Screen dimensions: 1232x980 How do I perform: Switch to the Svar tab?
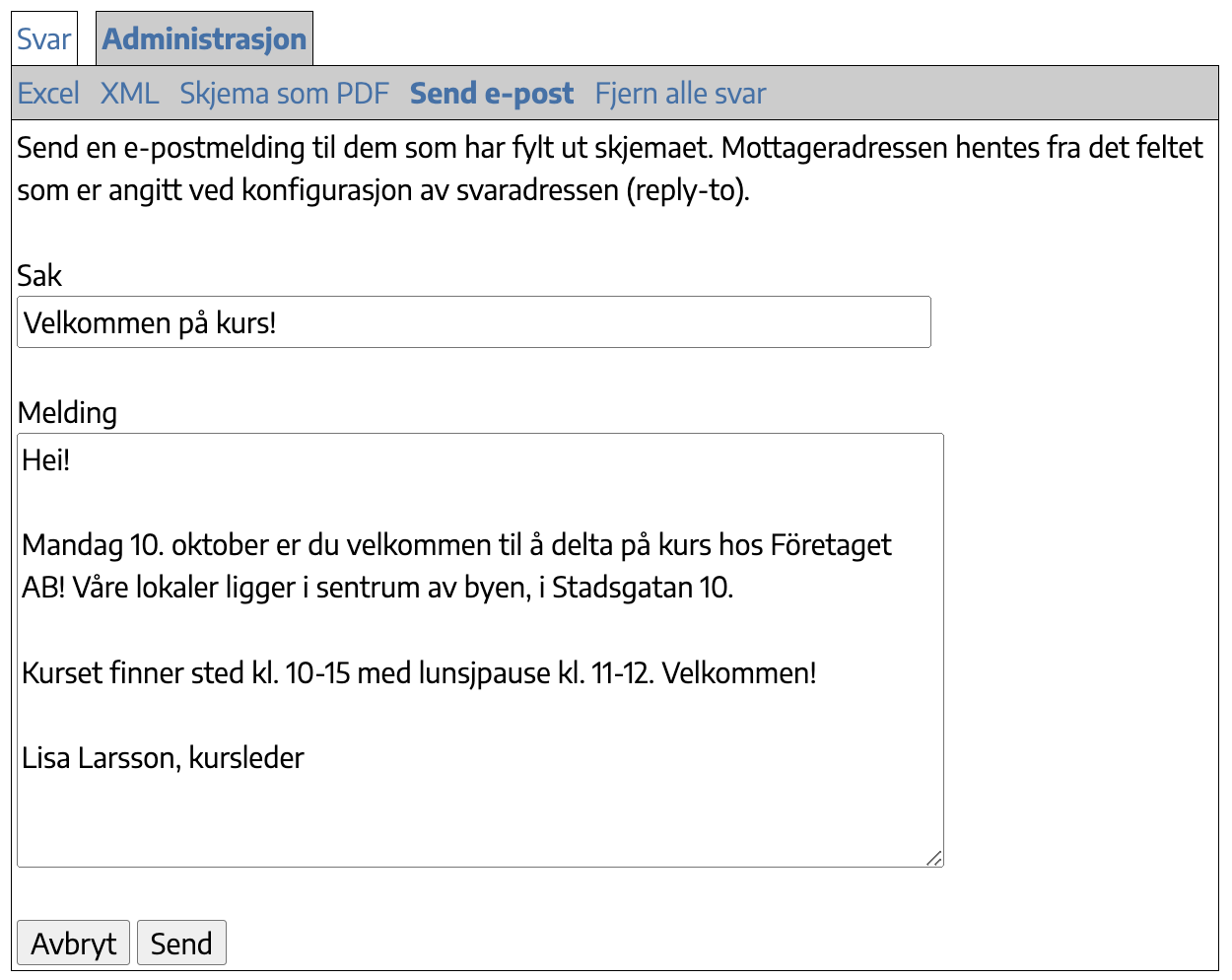click(44, 39)
